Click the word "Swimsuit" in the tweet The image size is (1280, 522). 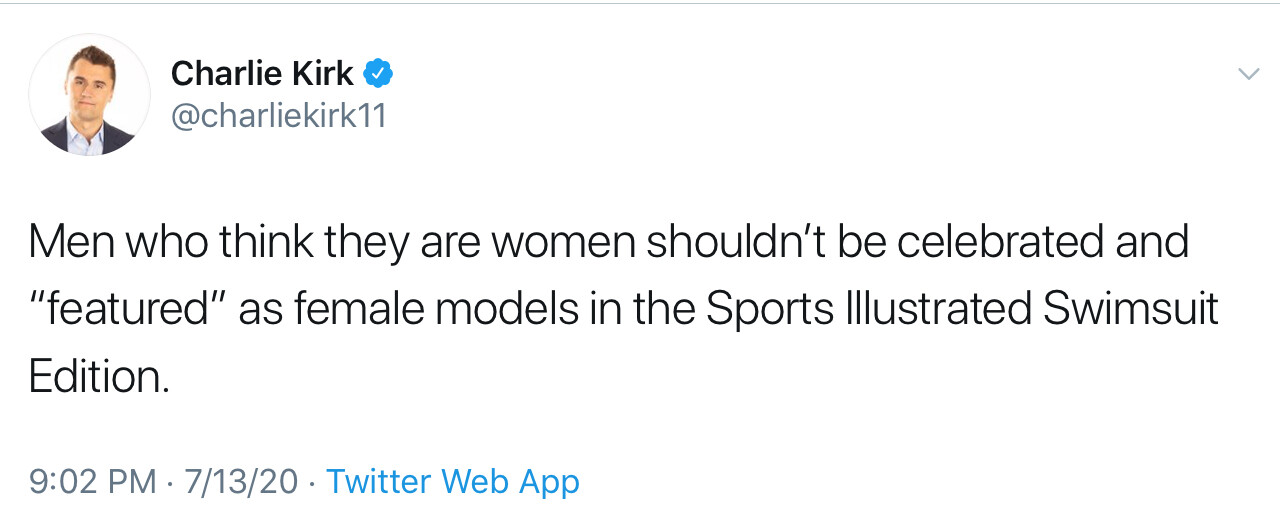coord(1131,309)
